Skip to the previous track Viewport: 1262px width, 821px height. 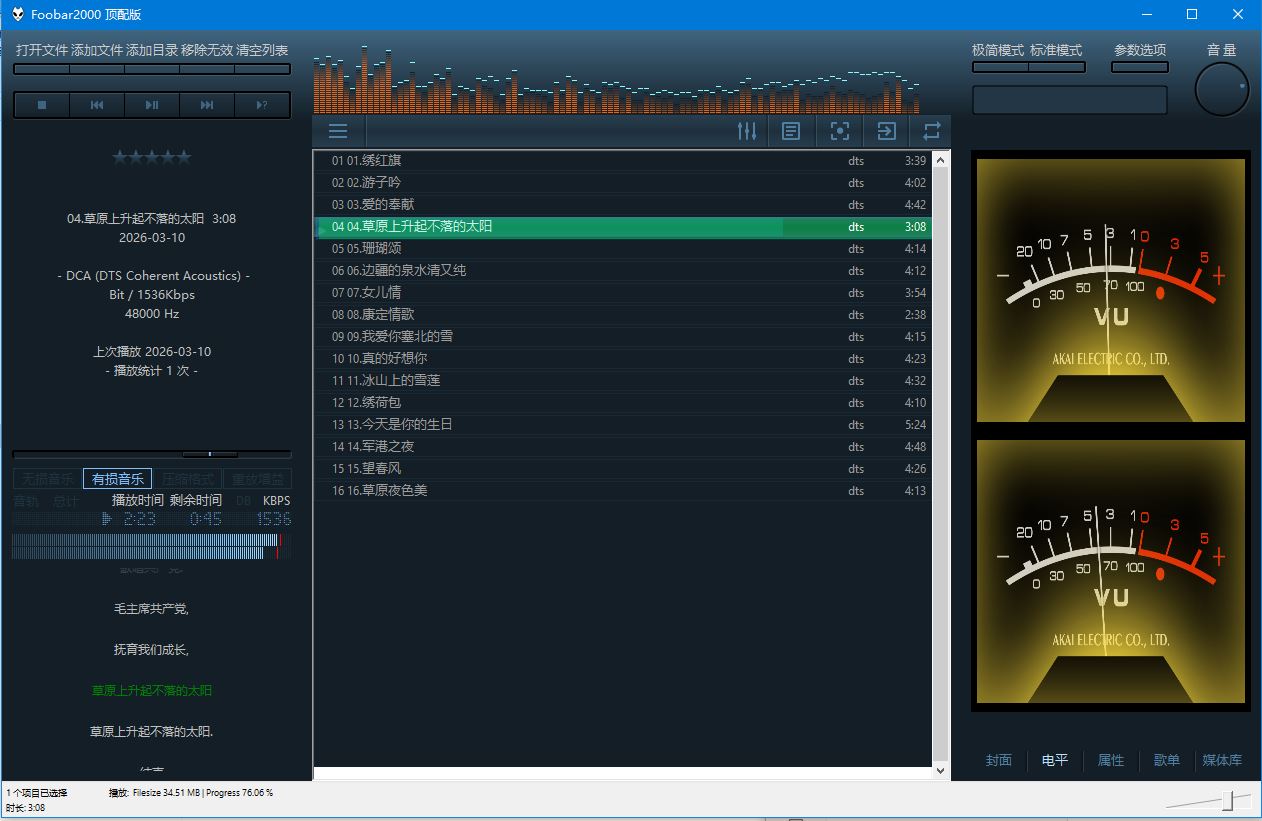pos(97,105)
